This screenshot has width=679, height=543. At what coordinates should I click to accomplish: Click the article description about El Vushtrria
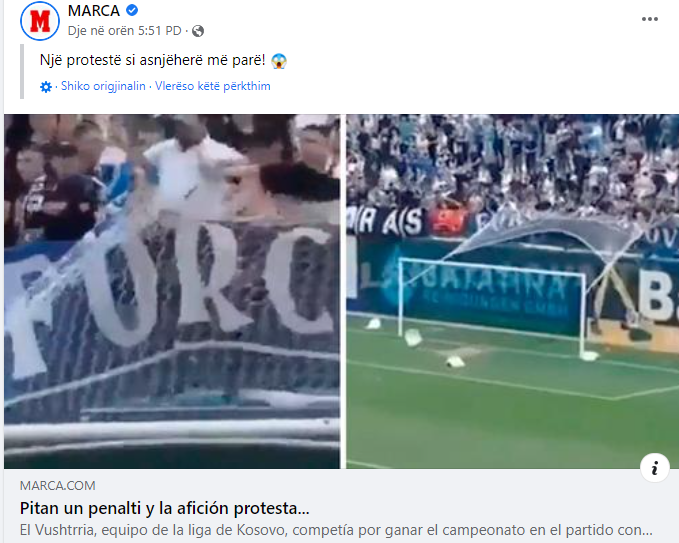[x=336, y=530]
